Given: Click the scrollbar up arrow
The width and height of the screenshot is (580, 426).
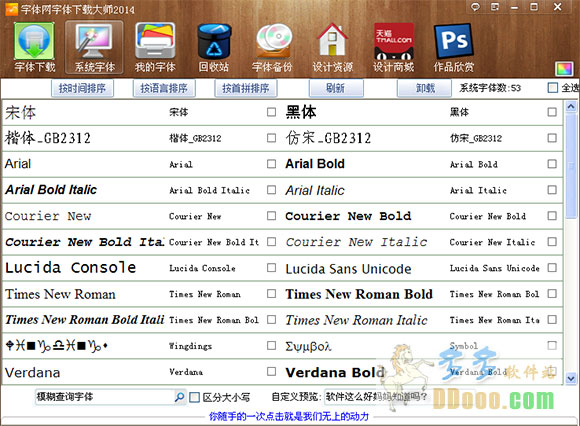Looking at the screenshot, I should 571,107.
